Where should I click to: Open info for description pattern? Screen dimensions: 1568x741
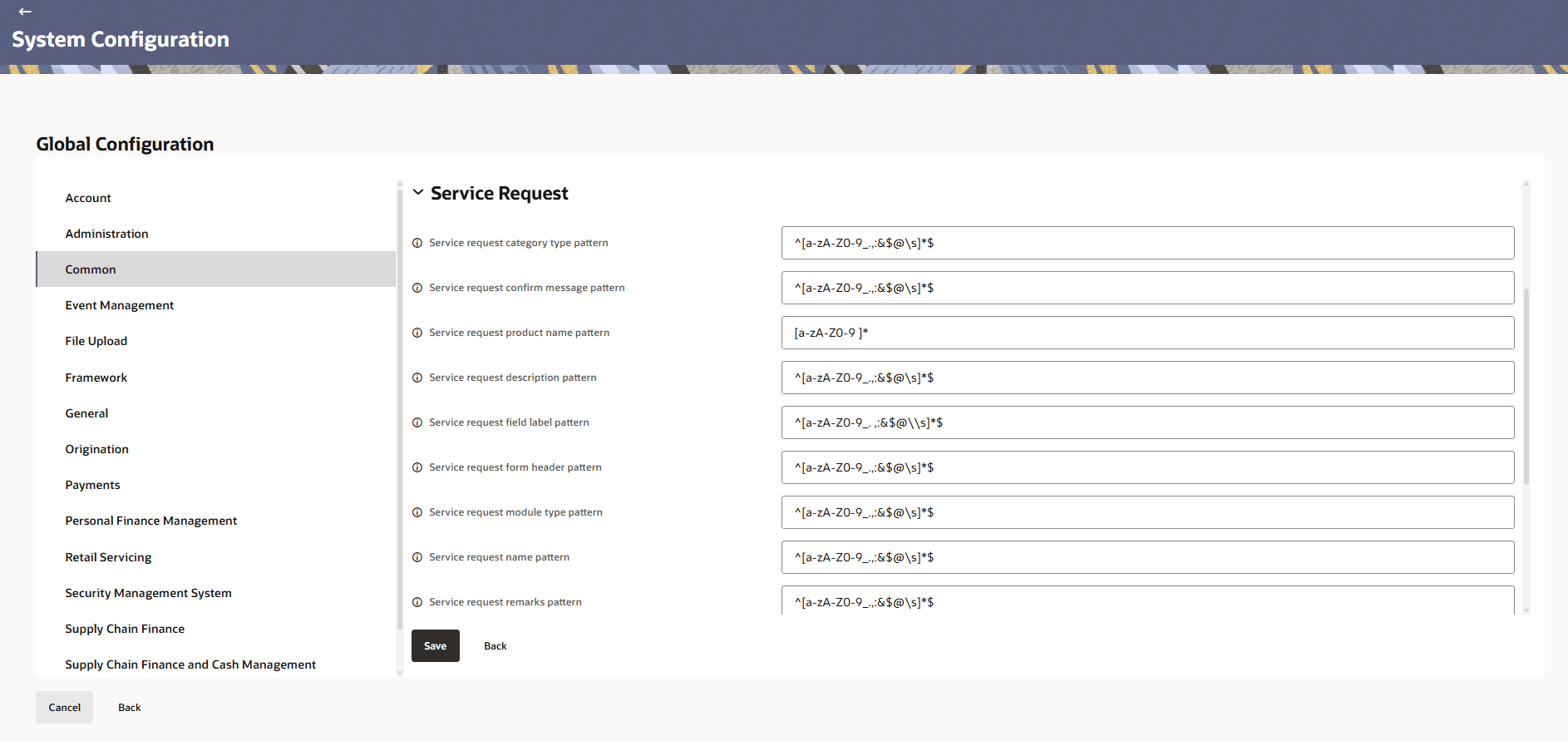coord(417,378)
